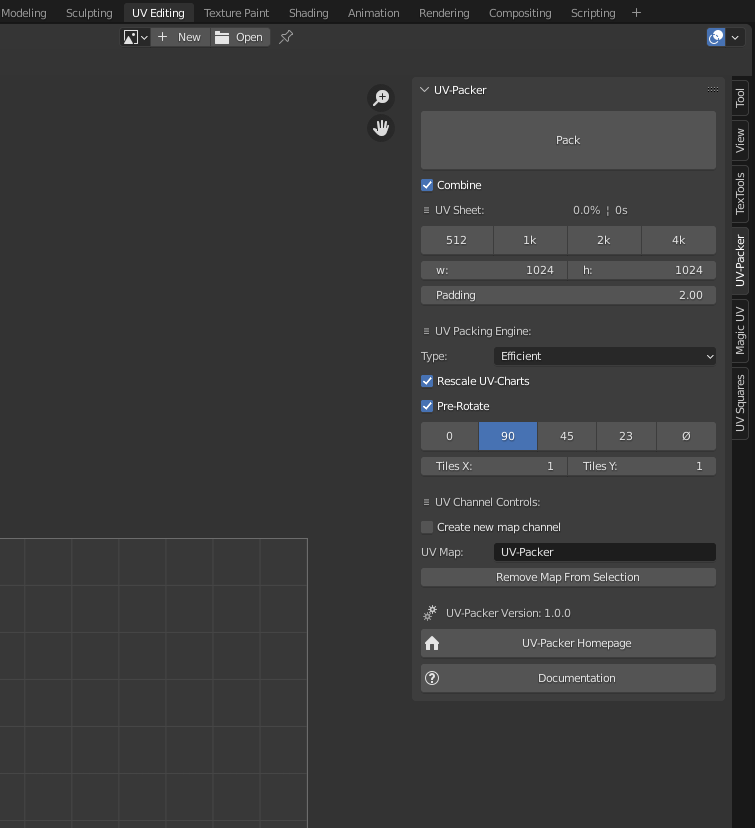Click the Padding value slider
Viewport: 755px width, 828px height.
point(568,295)
